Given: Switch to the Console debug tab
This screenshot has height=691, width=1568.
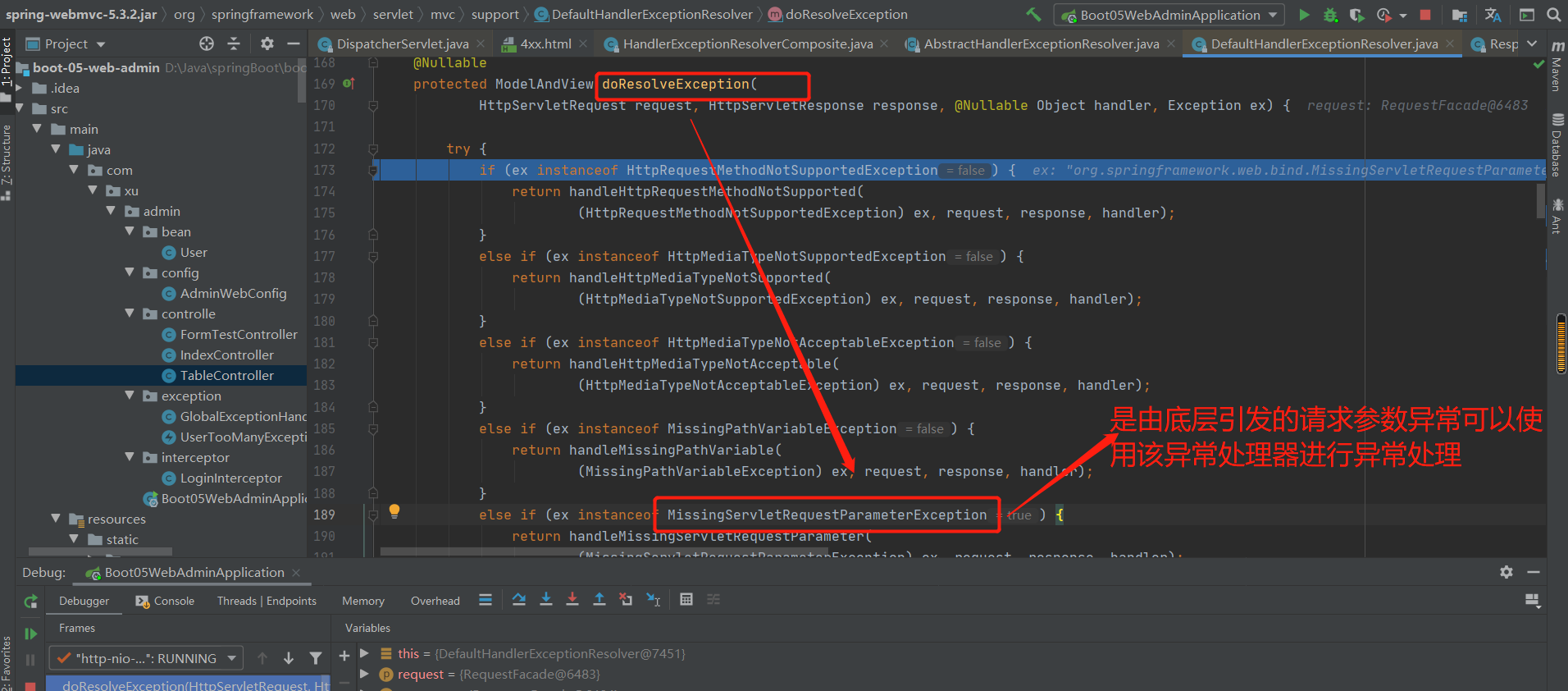Looking at the screenshot, I should [165, 601].
